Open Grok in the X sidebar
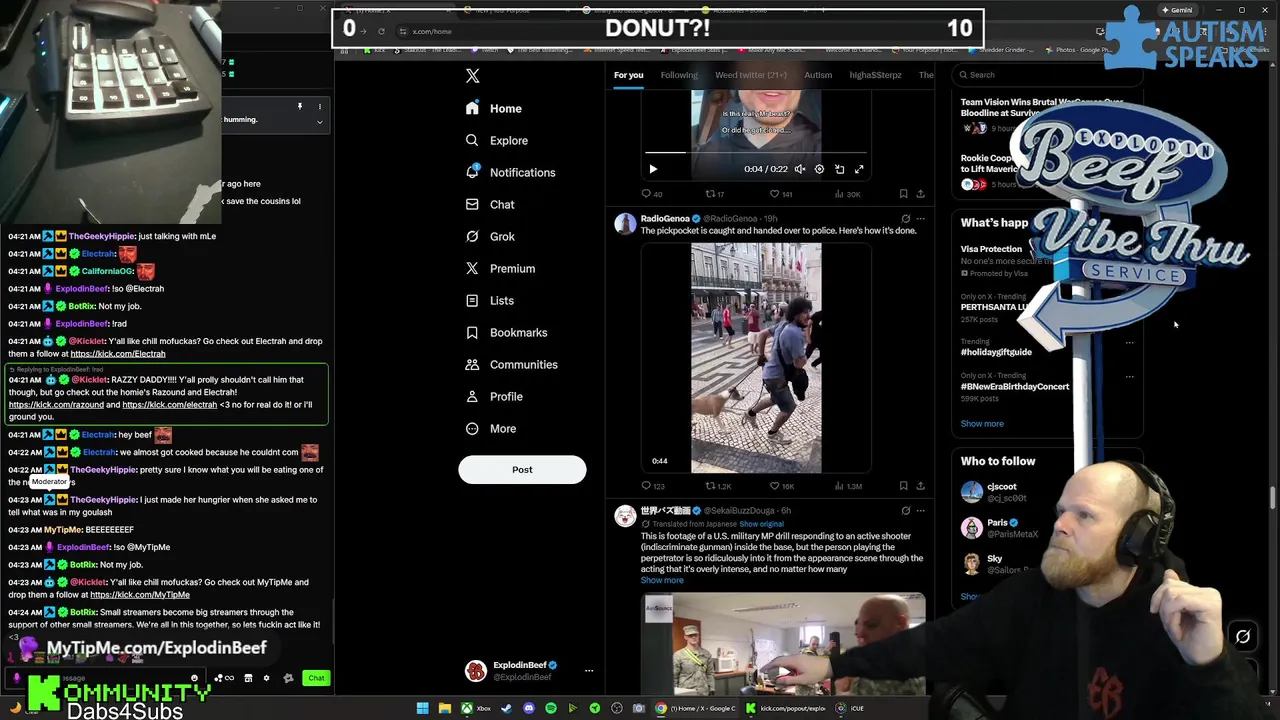This screenshot has height=720, width=1280. point(490,236)
